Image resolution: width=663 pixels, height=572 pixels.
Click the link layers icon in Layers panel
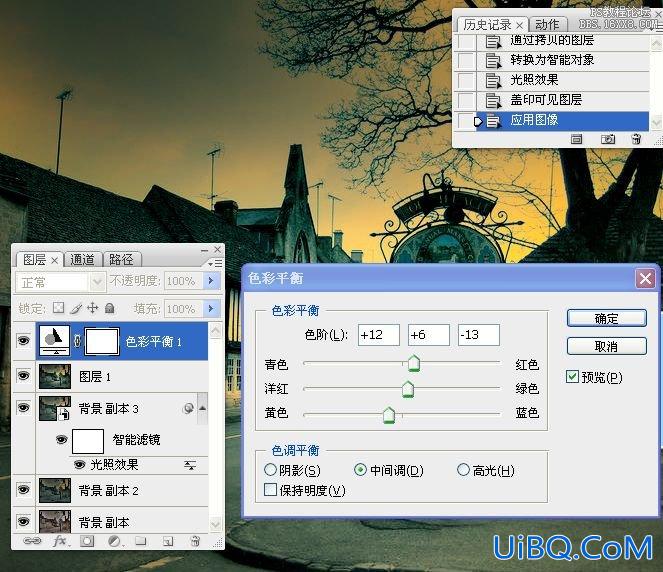(32, 541)
